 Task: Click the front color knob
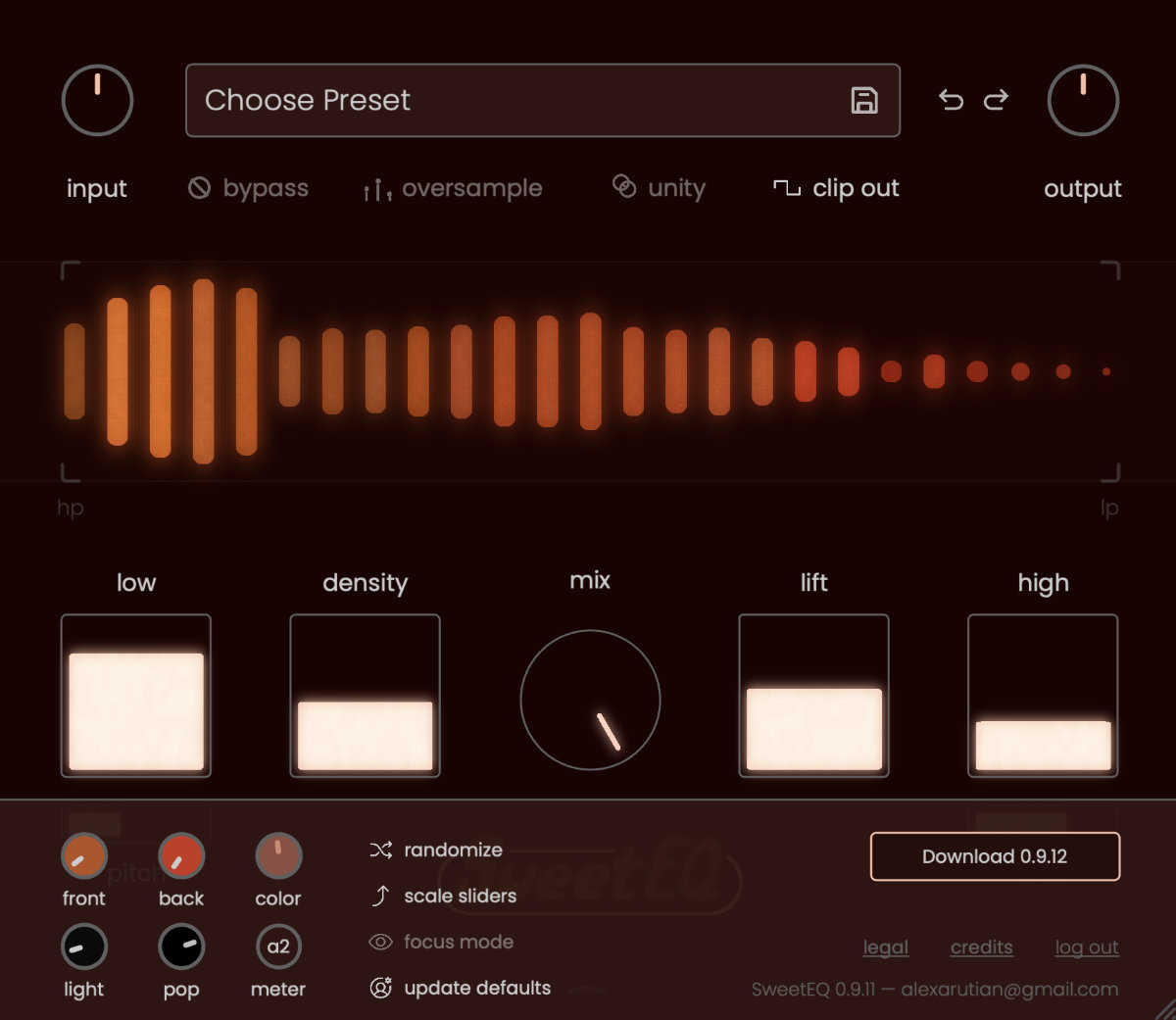tap(84, 857)
